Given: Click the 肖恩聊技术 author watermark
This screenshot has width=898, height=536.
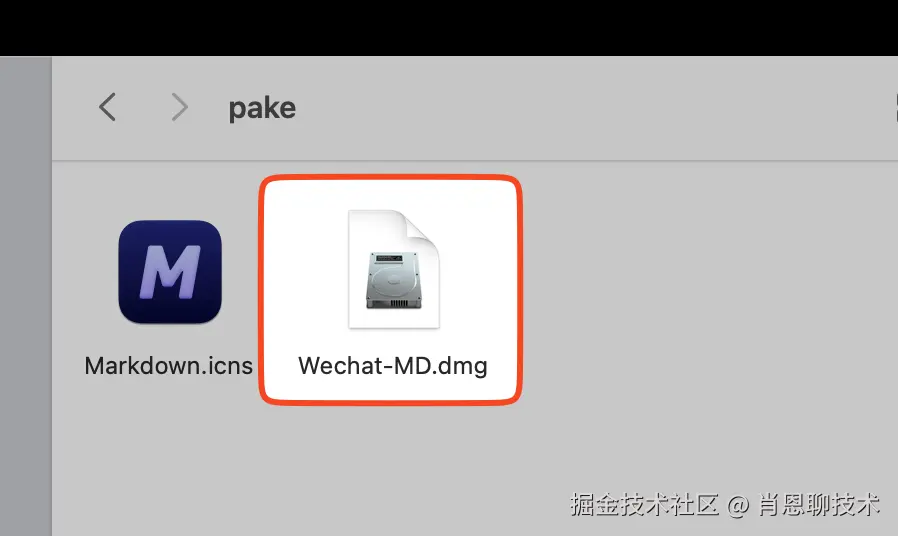Looking at the screenshot, I should pos(819,505).
